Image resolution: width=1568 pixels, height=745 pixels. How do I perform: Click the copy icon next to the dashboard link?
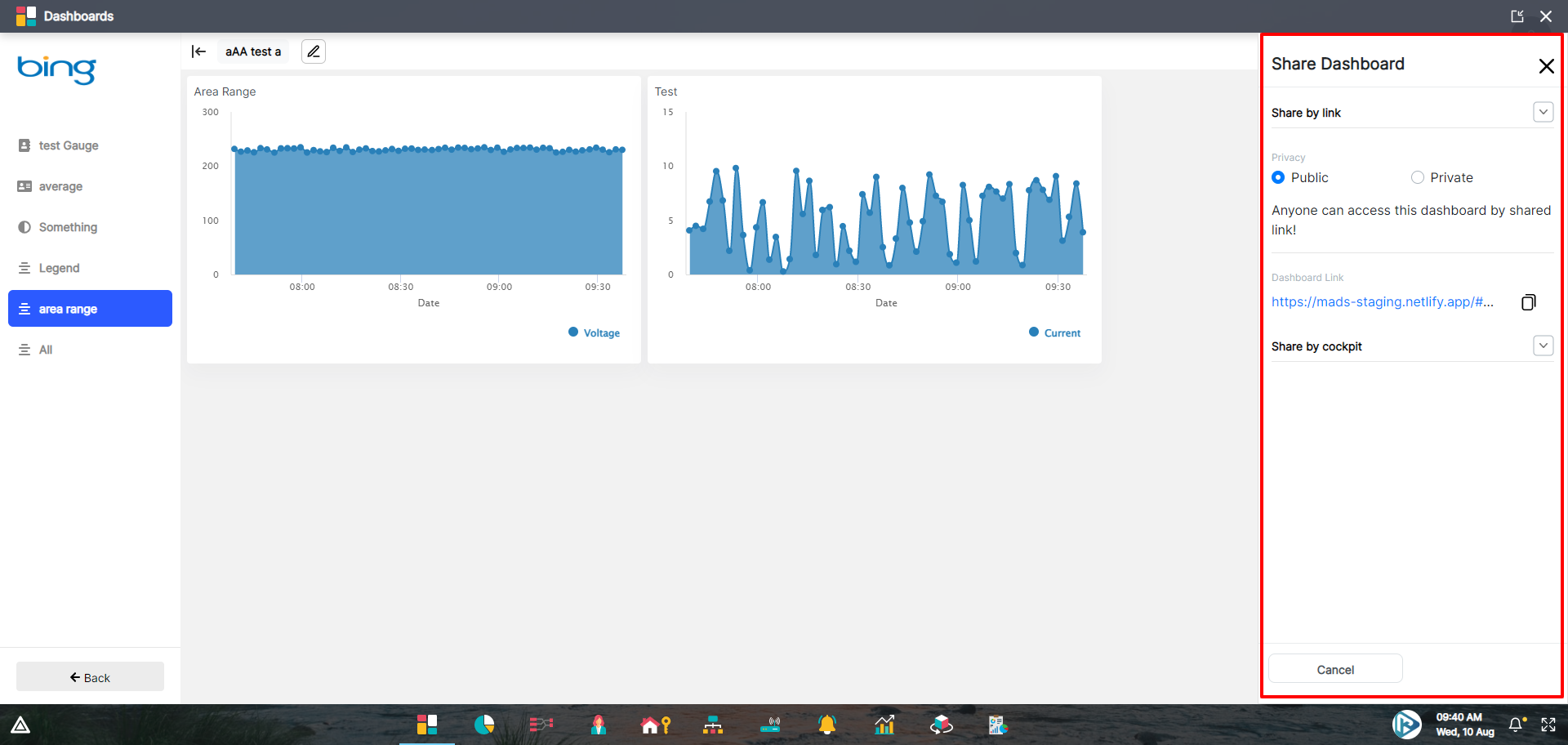point(1529,302)
